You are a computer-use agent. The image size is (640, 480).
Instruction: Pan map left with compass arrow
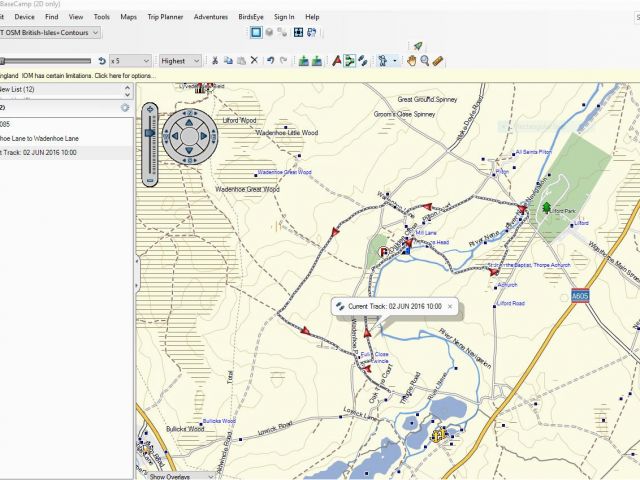(x=175, y=136)
